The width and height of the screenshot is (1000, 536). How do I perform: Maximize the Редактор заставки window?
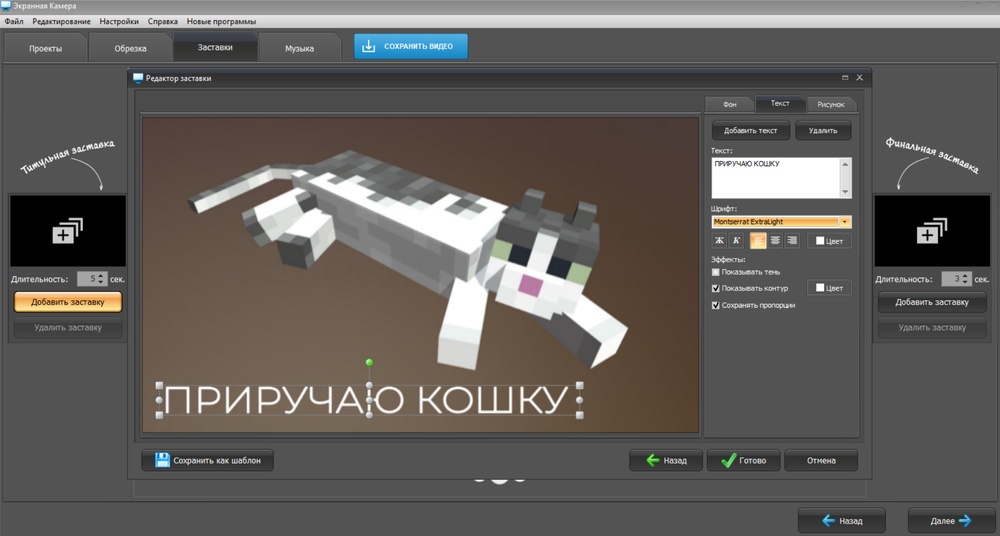[845, 77]
